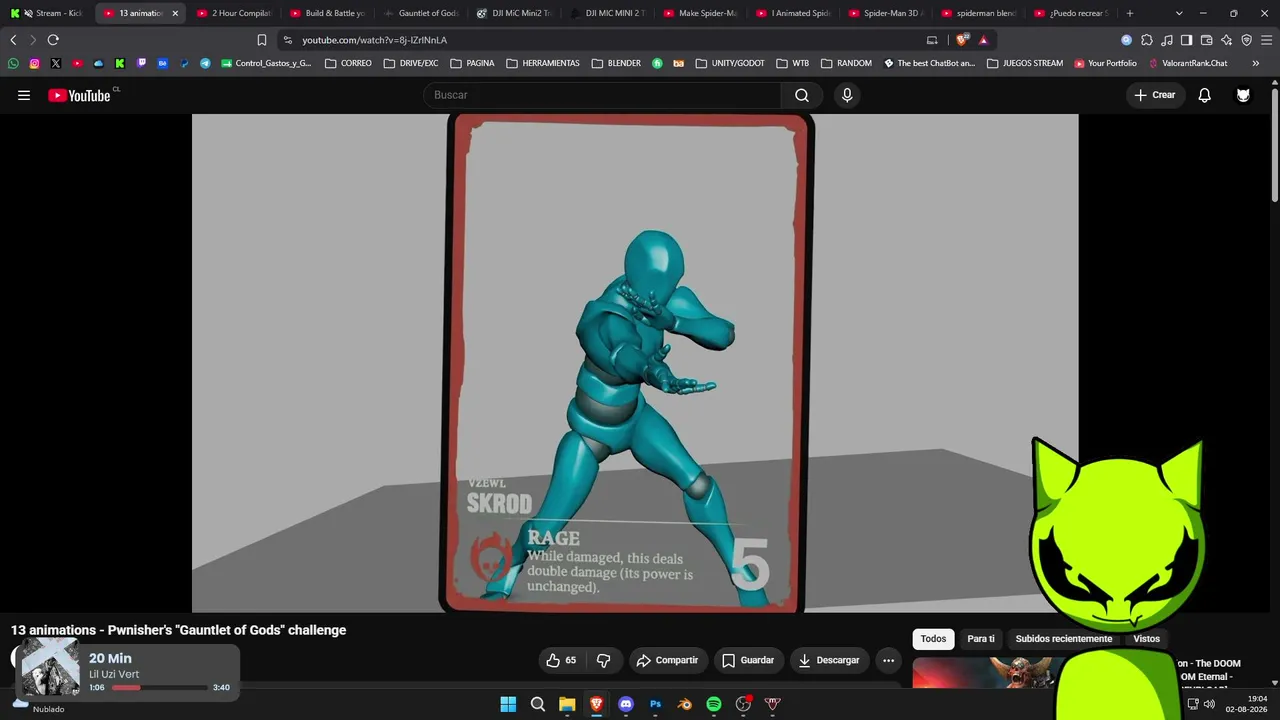Open the Windows Start menu
Screen dimensions: 1280x720
pos(508,704)
